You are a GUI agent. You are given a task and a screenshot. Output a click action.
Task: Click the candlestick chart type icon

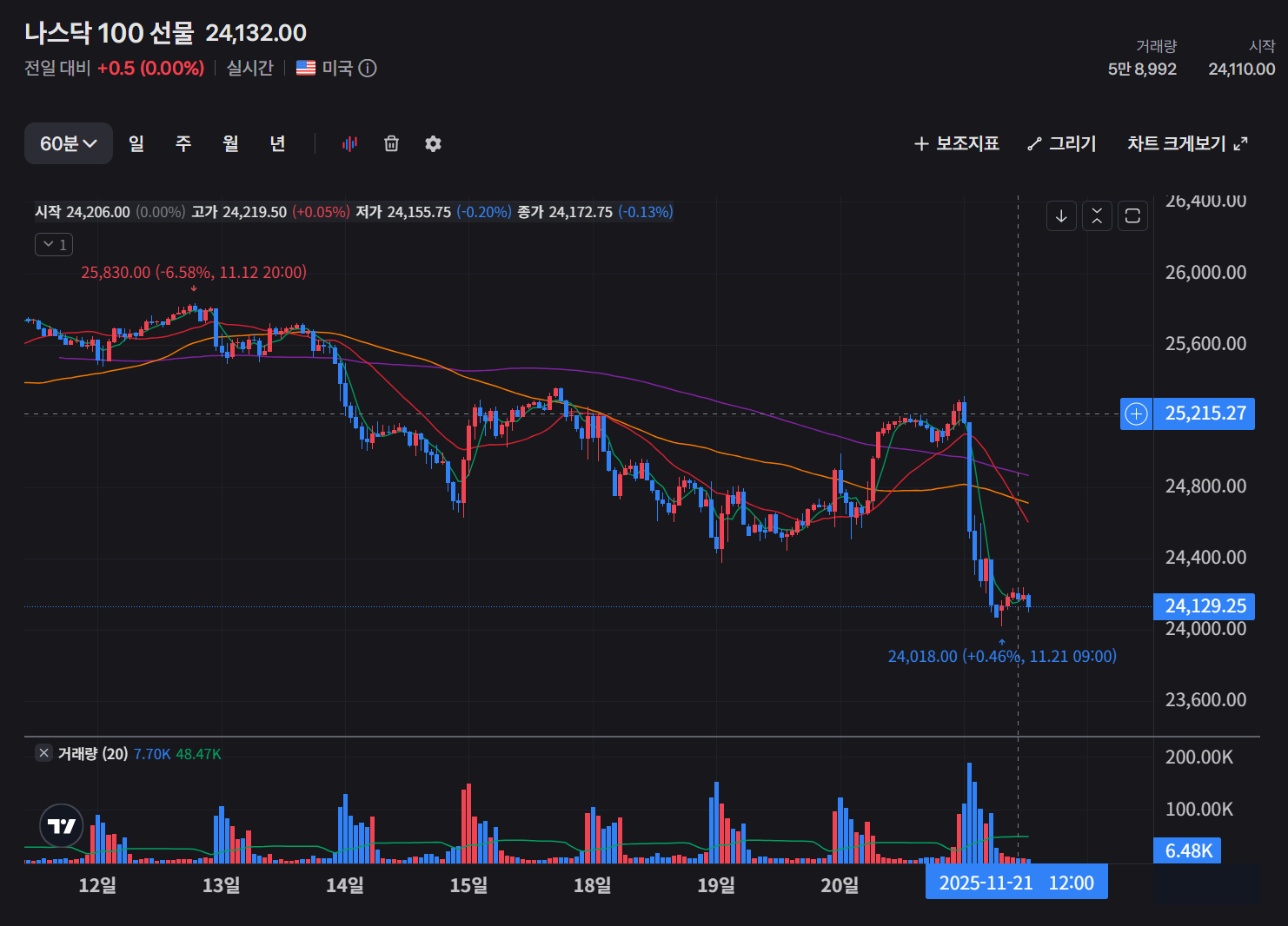pos(349,143)
